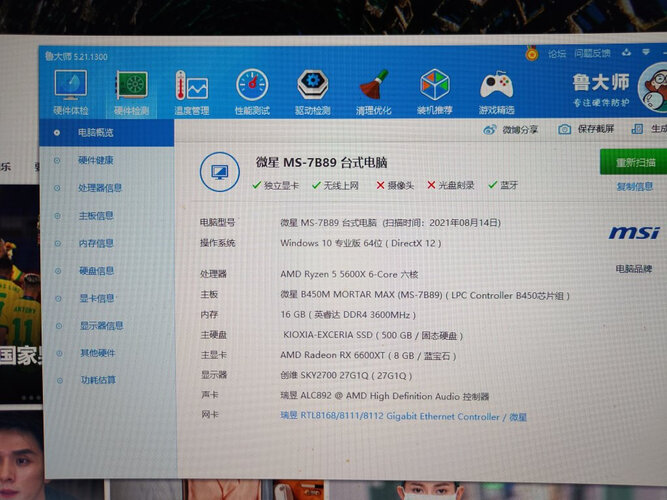This screenshot has width=667, height=500.
Task: Click the monitor icon beside 微星 MS-7B89
Action: [x=219, y=172]
